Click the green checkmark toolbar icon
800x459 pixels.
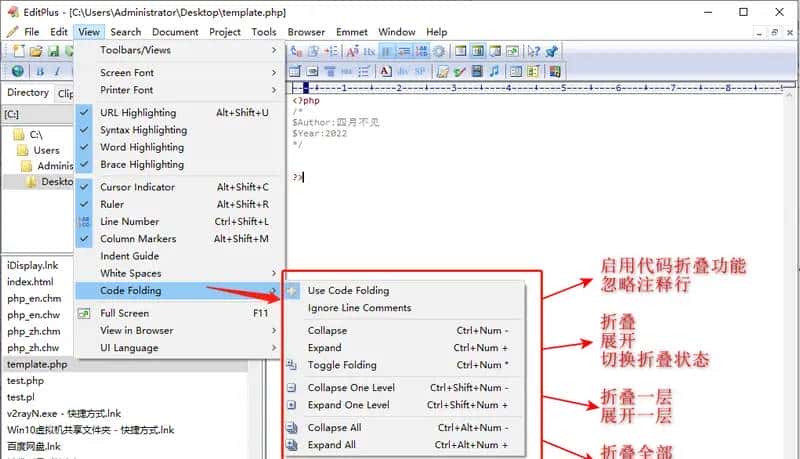459,71
